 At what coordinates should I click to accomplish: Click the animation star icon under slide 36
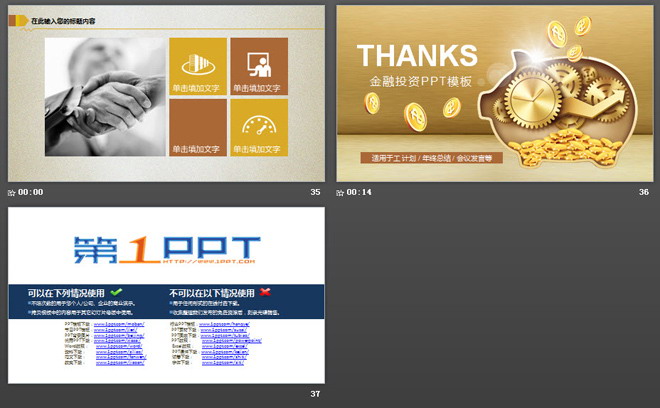tap(340, 192)
